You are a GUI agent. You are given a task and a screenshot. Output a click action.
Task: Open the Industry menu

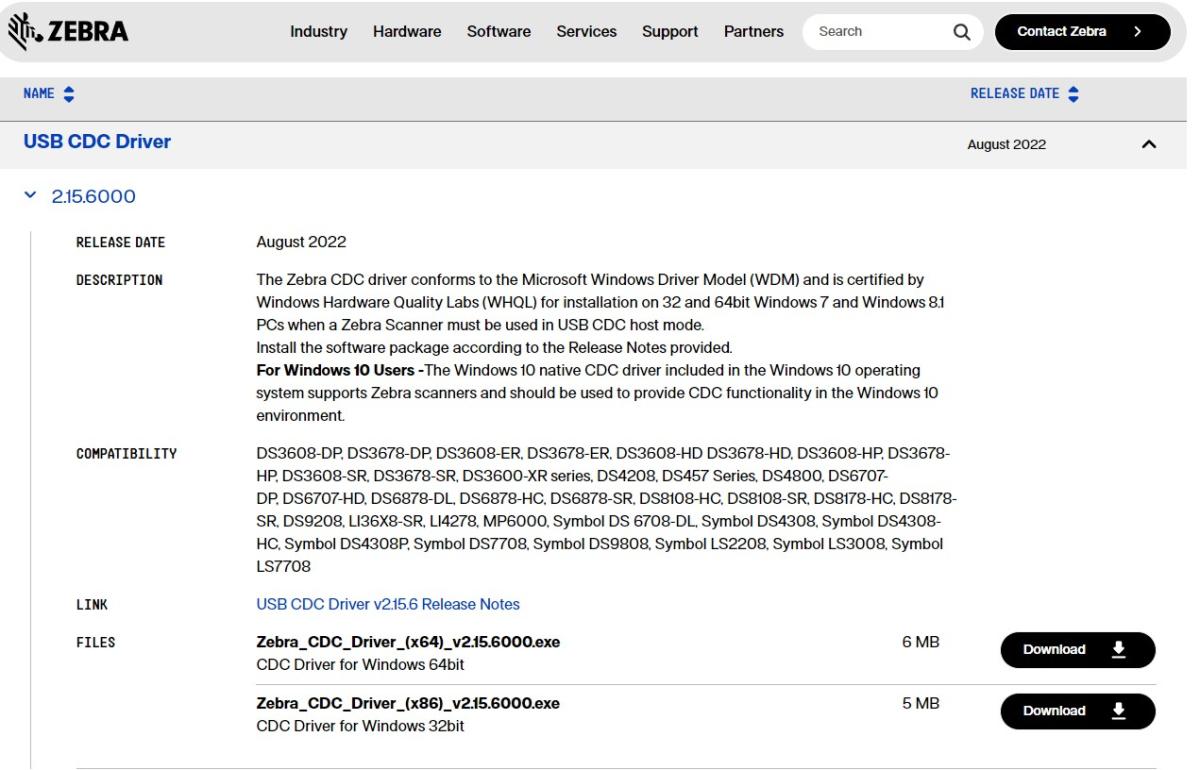pyautogui.click(x=319, y=32)
